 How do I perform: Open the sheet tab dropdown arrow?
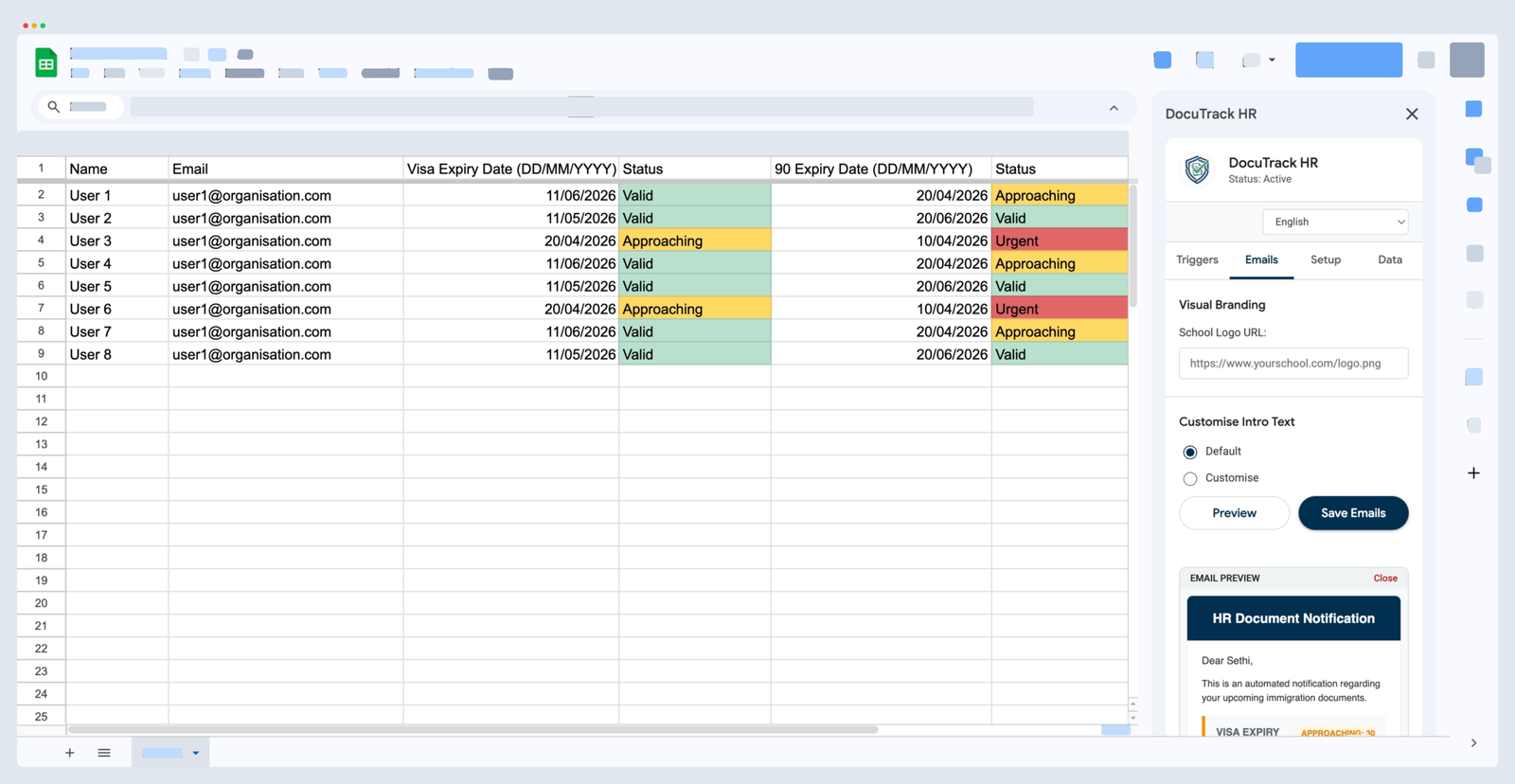[196, 753]
